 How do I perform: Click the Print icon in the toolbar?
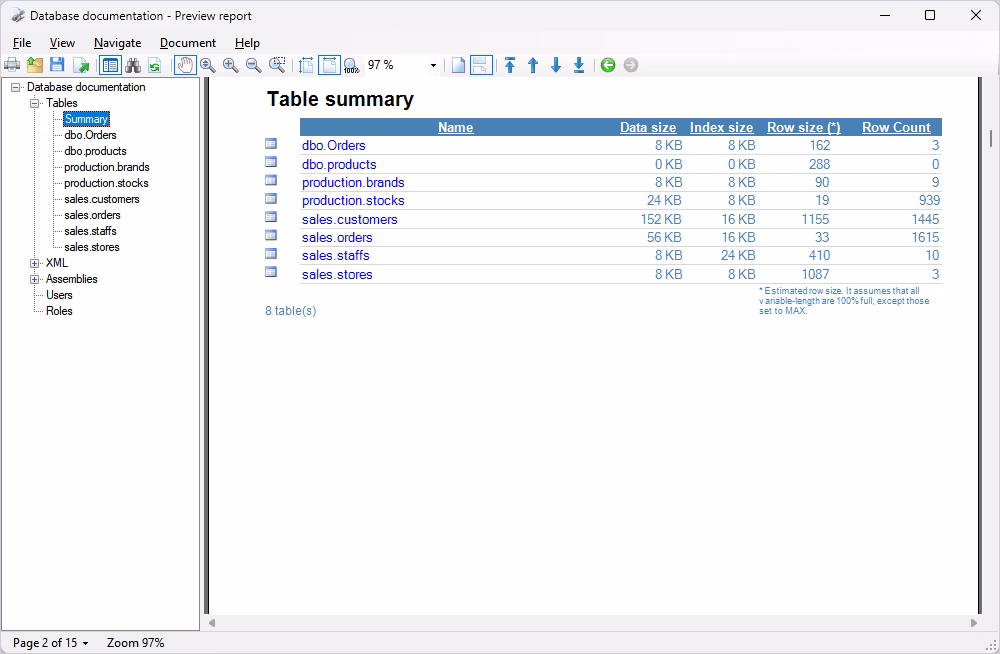click(x=12, y=65)
